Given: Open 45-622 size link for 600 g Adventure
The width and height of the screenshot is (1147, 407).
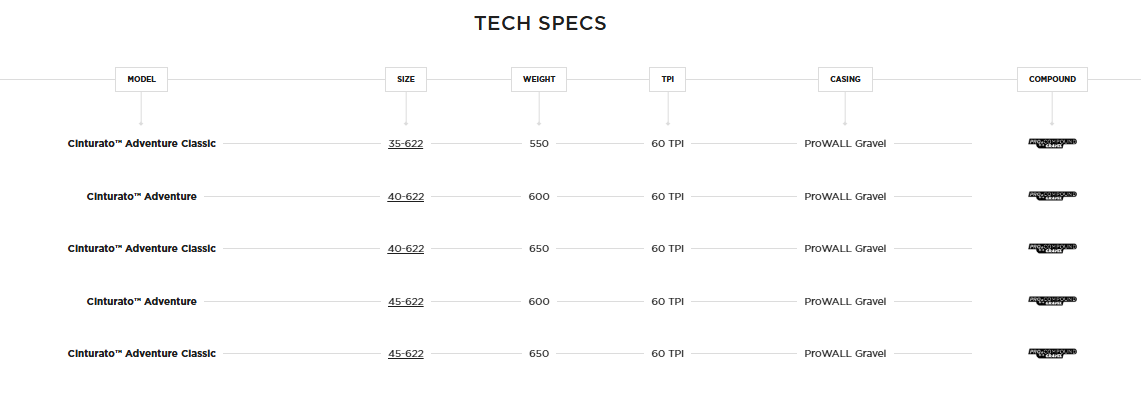Looking at the screenshot, I should tap(405, 301).
